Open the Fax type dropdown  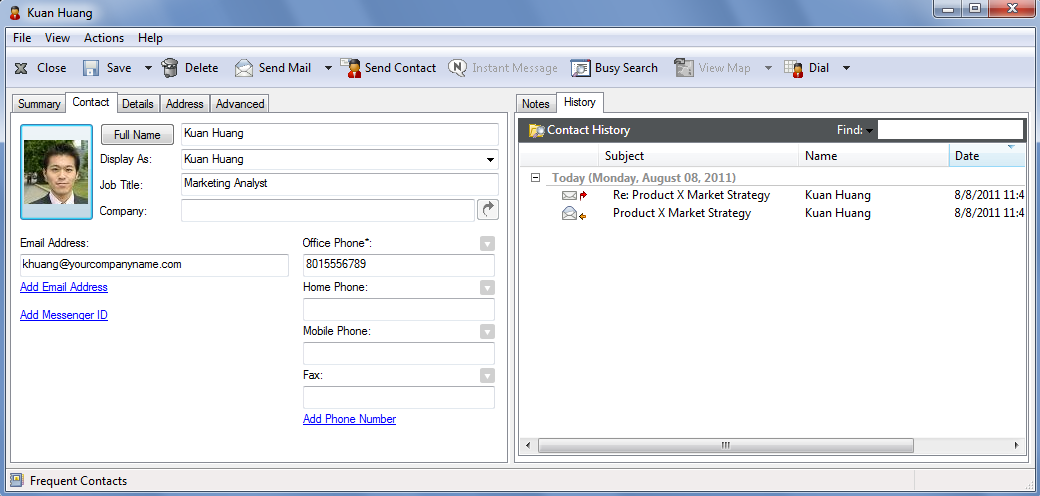click(488, 375)
